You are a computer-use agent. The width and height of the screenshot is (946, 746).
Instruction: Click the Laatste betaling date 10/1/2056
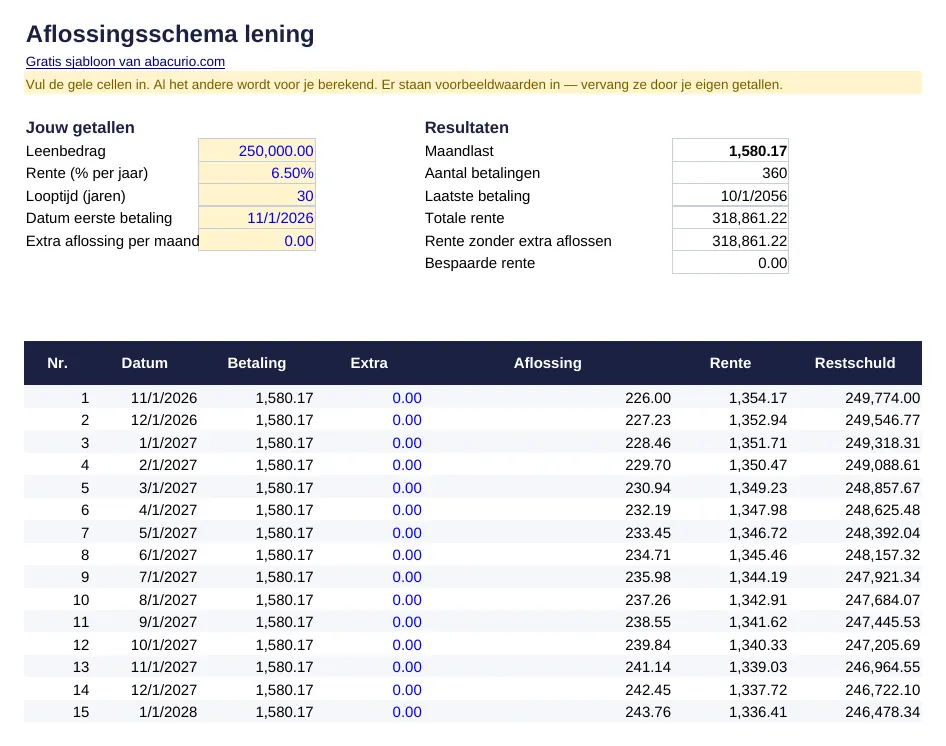point(730,196)
